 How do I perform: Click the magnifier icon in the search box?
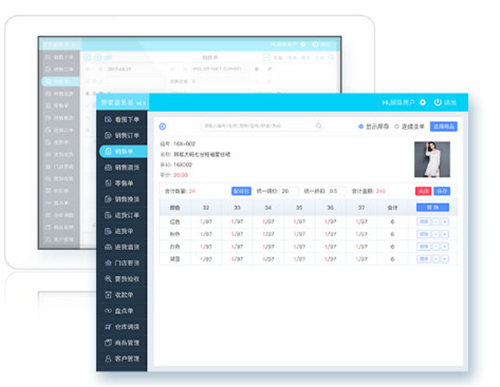(319, 126)
